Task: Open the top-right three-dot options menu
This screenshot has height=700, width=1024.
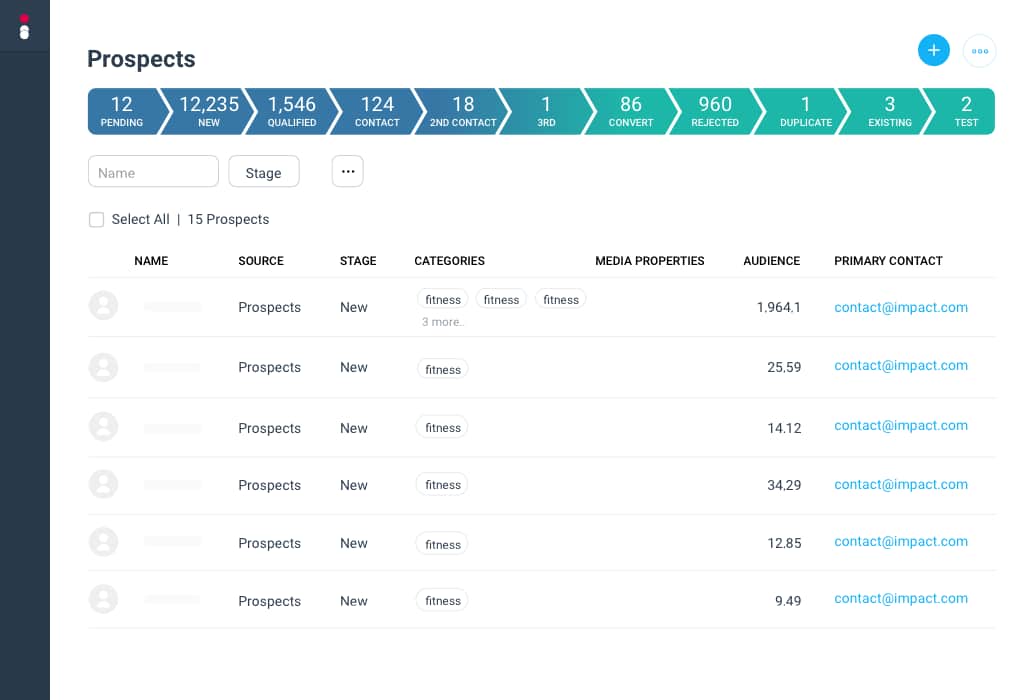Action: (x=979, y=51)
